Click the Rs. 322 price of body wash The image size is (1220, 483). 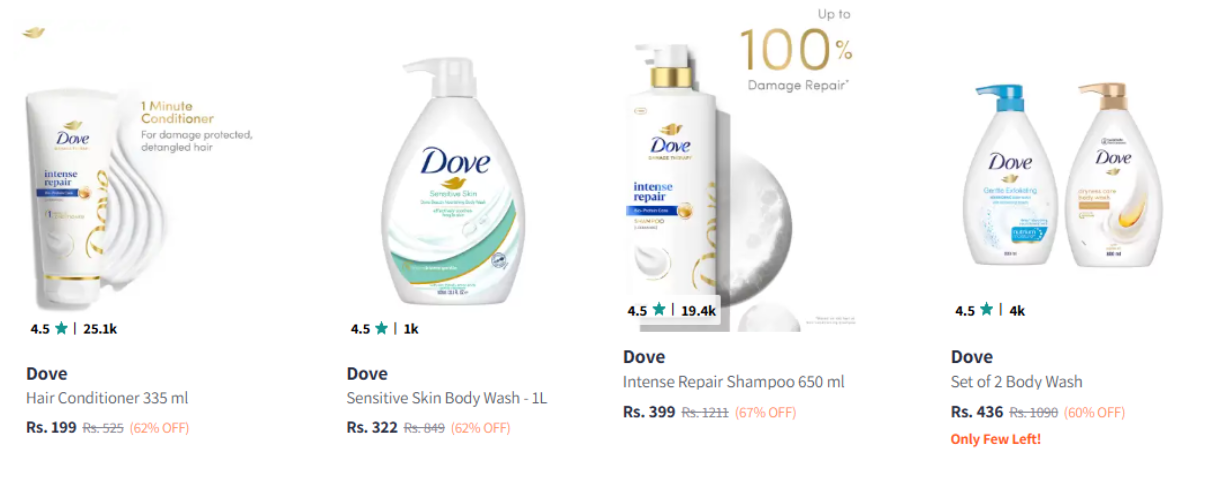tap(372, 428)
